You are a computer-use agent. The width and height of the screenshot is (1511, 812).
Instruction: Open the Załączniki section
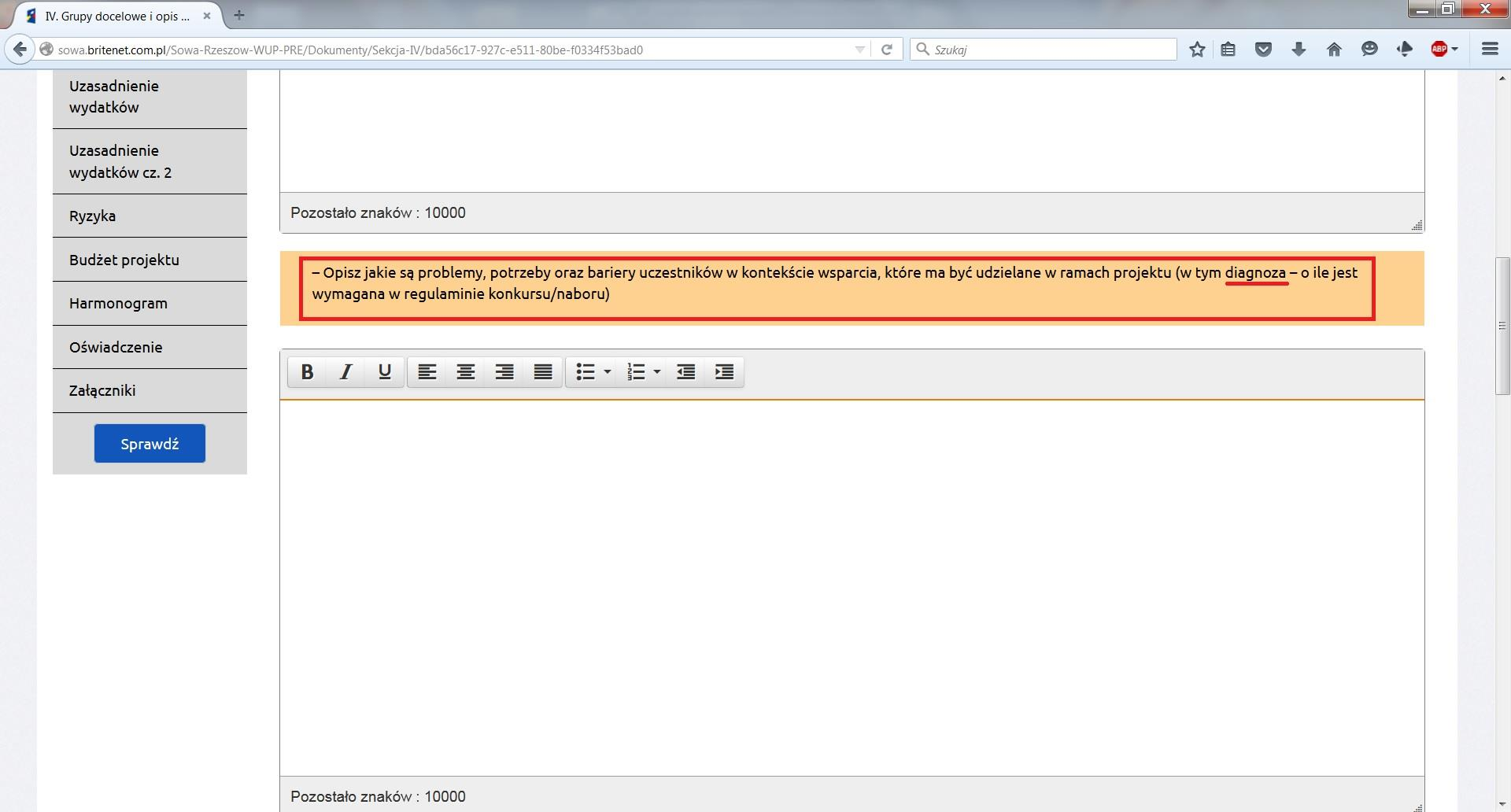(150, 390)
